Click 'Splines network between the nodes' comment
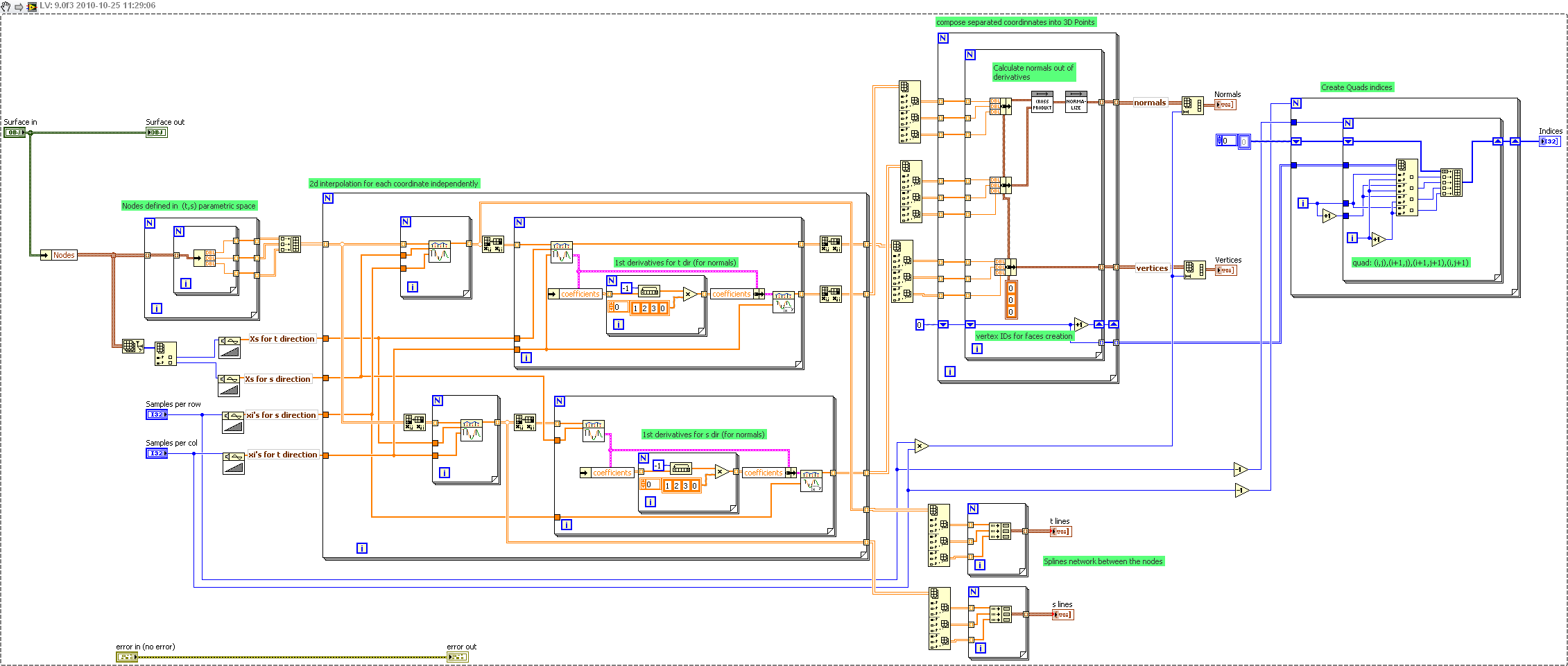Screen dimensions: 1568x666 (1103, 561)
